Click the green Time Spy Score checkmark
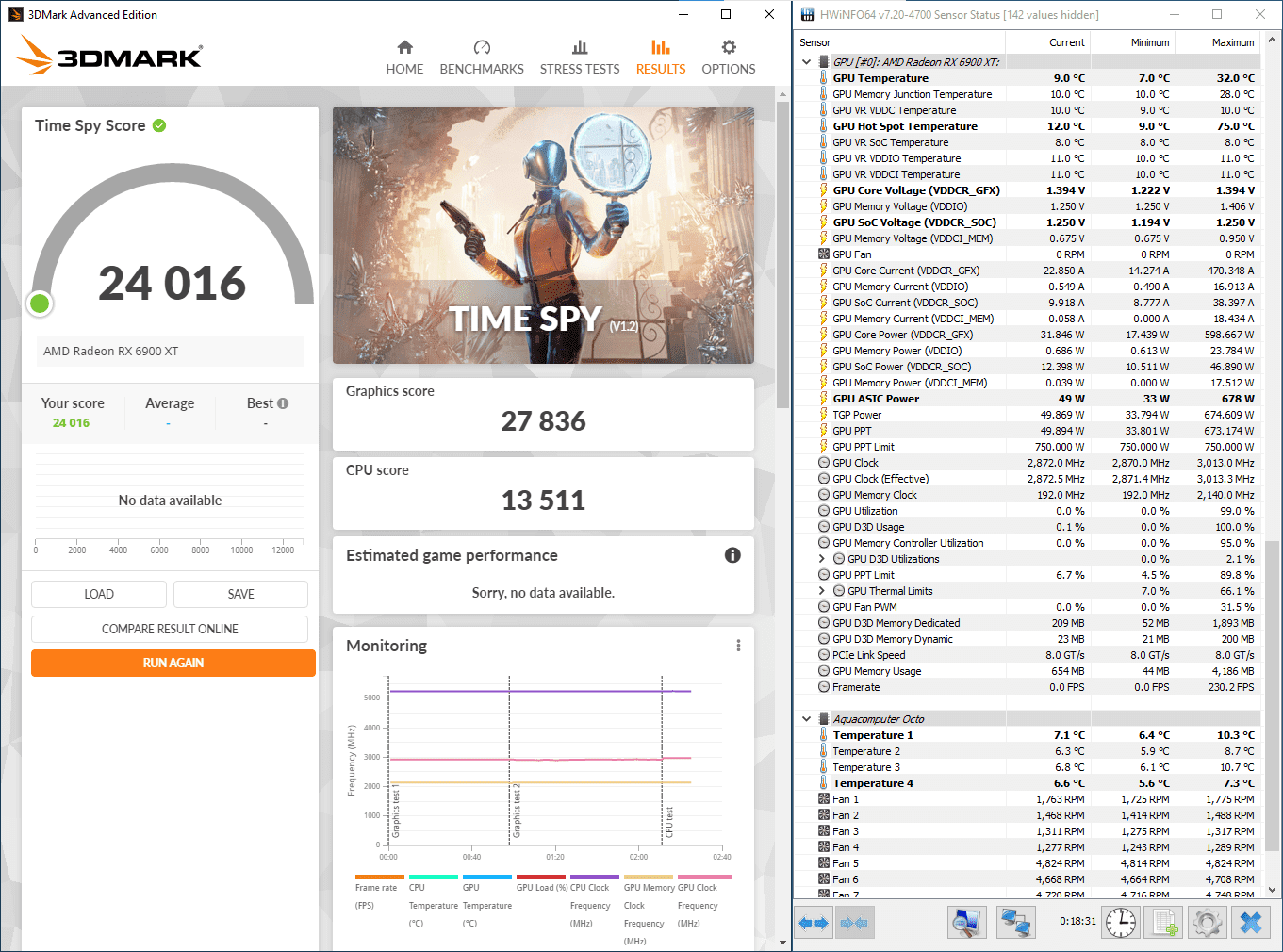1283x952 pixels. [x=159, y=125]
